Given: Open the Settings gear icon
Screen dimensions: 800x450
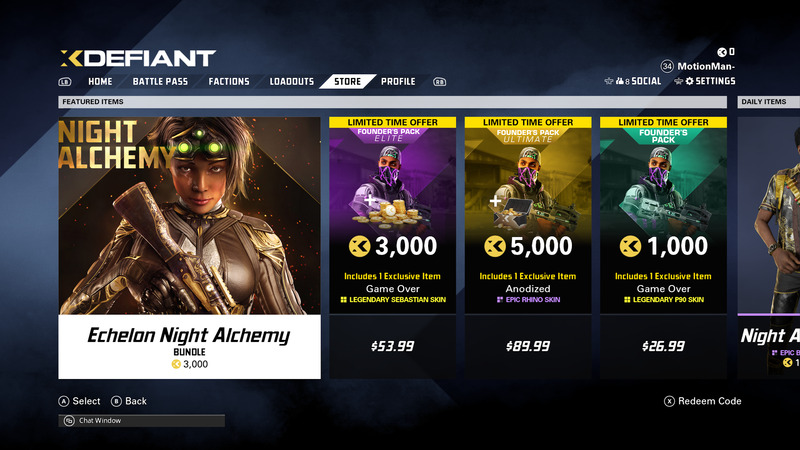Looking at the screenshot, I should [x=689, y=81].
